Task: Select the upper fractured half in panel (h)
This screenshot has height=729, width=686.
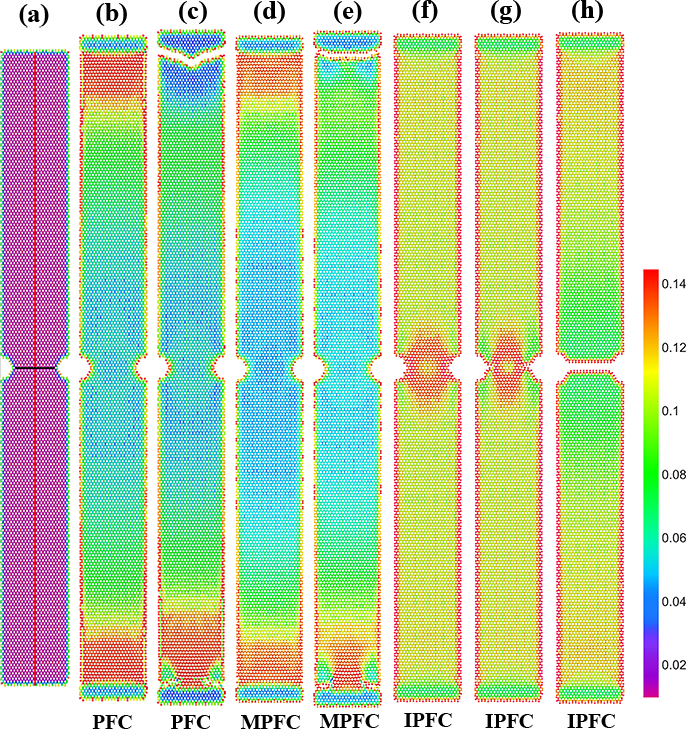Action: click(590, 197)
